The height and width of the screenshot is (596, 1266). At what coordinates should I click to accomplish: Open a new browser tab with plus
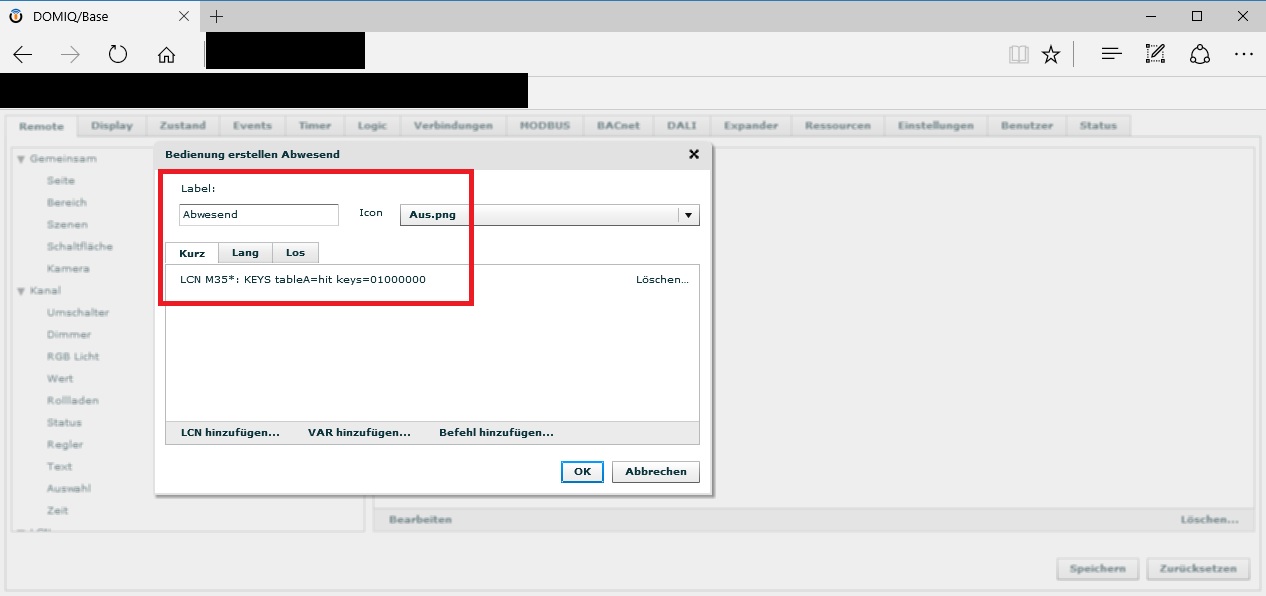[x=217, y=16]
